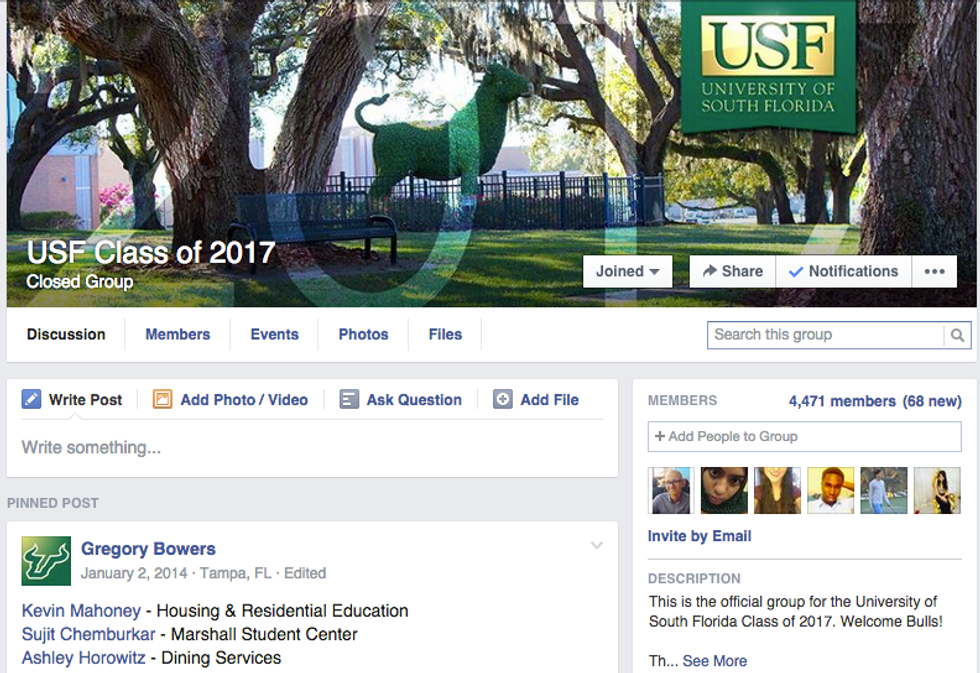The height and width of the screenshot is (673, 980).
Task: Click the Add Photo / Video icon
Action: coord(162,399)
